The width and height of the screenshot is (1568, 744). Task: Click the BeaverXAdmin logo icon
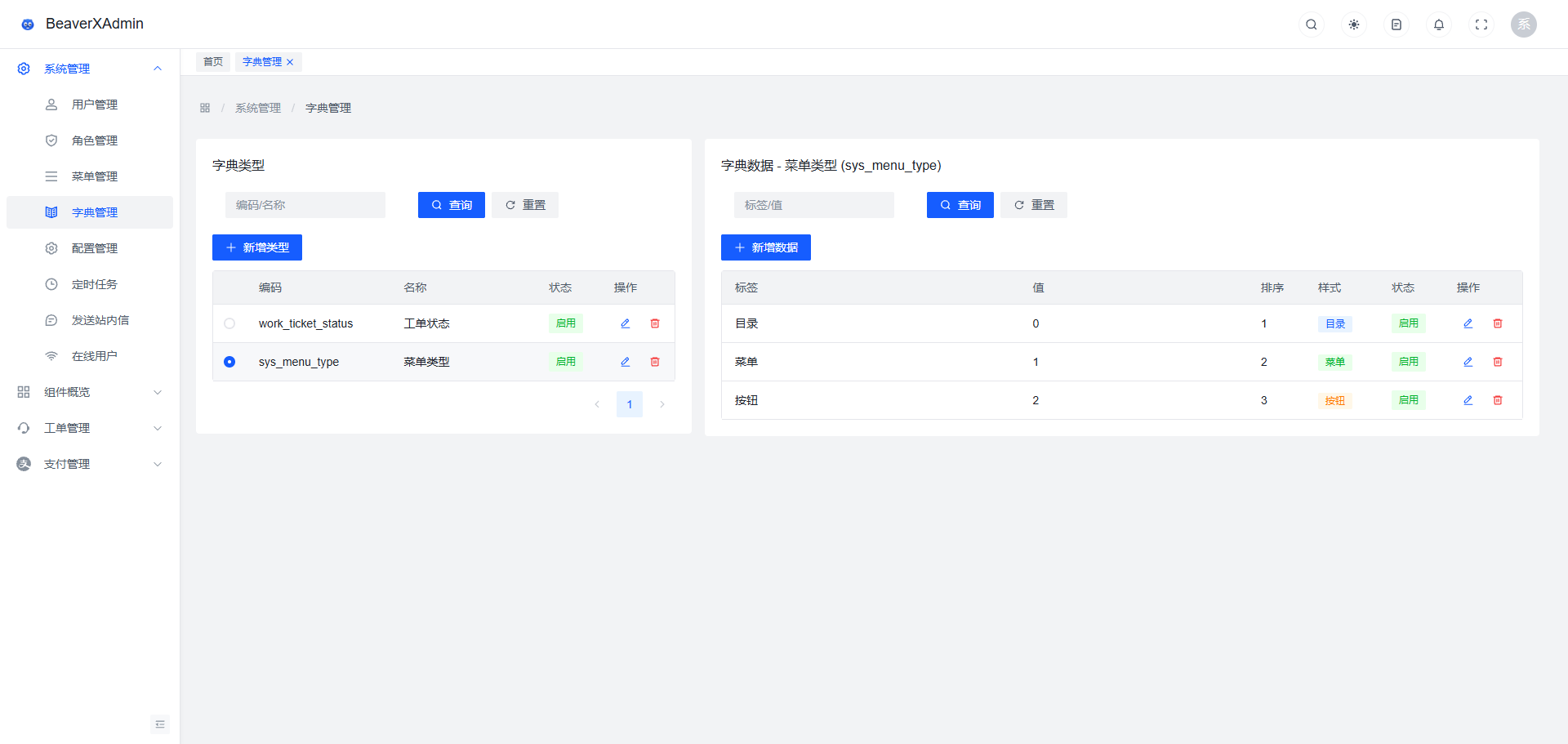28,25
